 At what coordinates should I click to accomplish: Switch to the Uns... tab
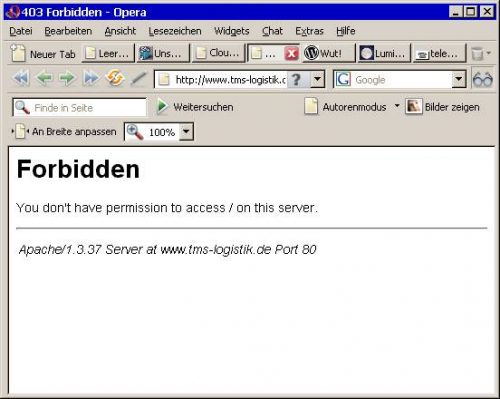[x=163, y=53]
